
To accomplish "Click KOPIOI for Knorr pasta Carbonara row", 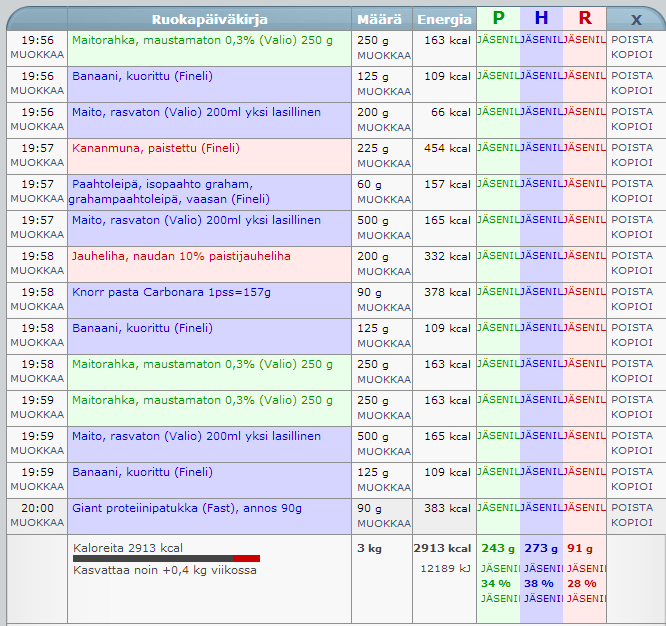I will [x=632, y=306].
